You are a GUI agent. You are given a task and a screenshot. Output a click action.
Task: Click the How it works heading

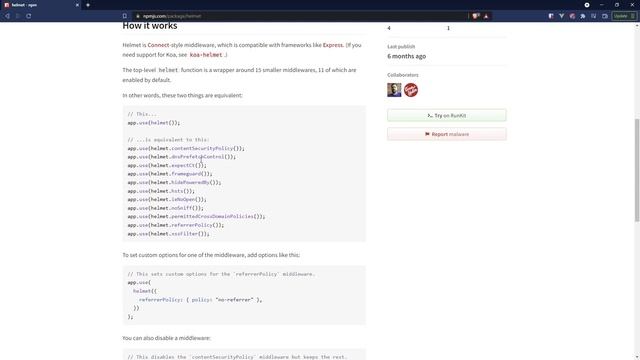click(x=150, y=26)
